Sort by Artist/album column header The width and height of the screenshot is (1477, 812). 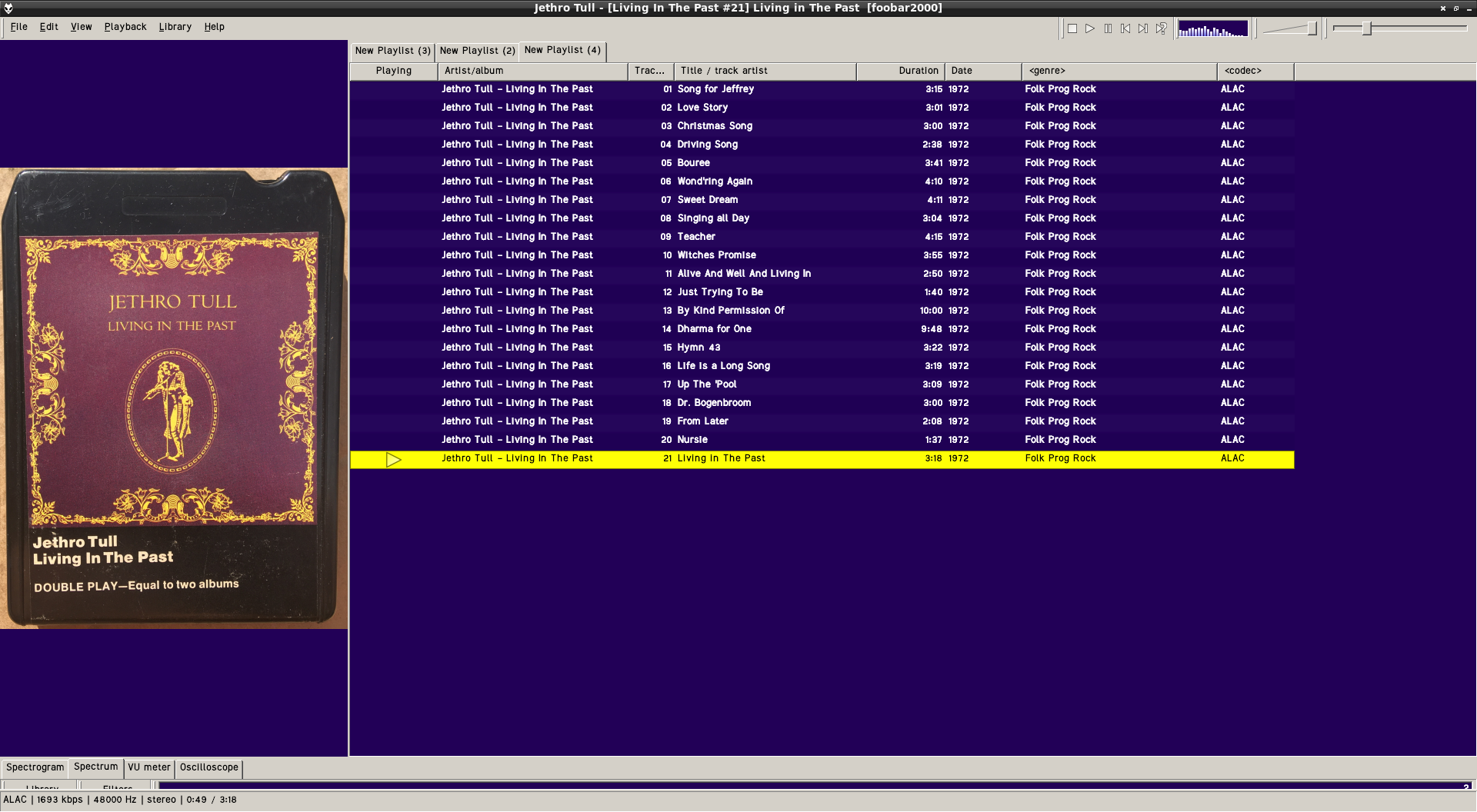tap(533, 71)
